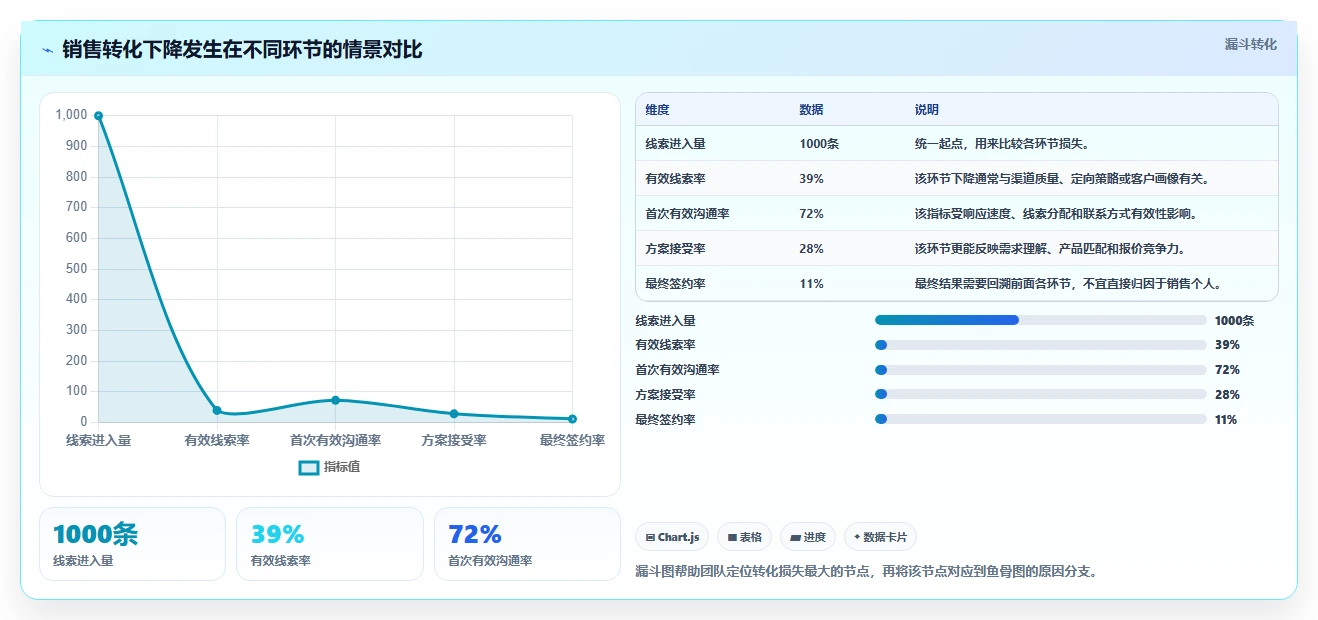Screen dimensions: 1318x620
Task: Click the 有效线索率 progress bar
Action: tap(1040, 345)
